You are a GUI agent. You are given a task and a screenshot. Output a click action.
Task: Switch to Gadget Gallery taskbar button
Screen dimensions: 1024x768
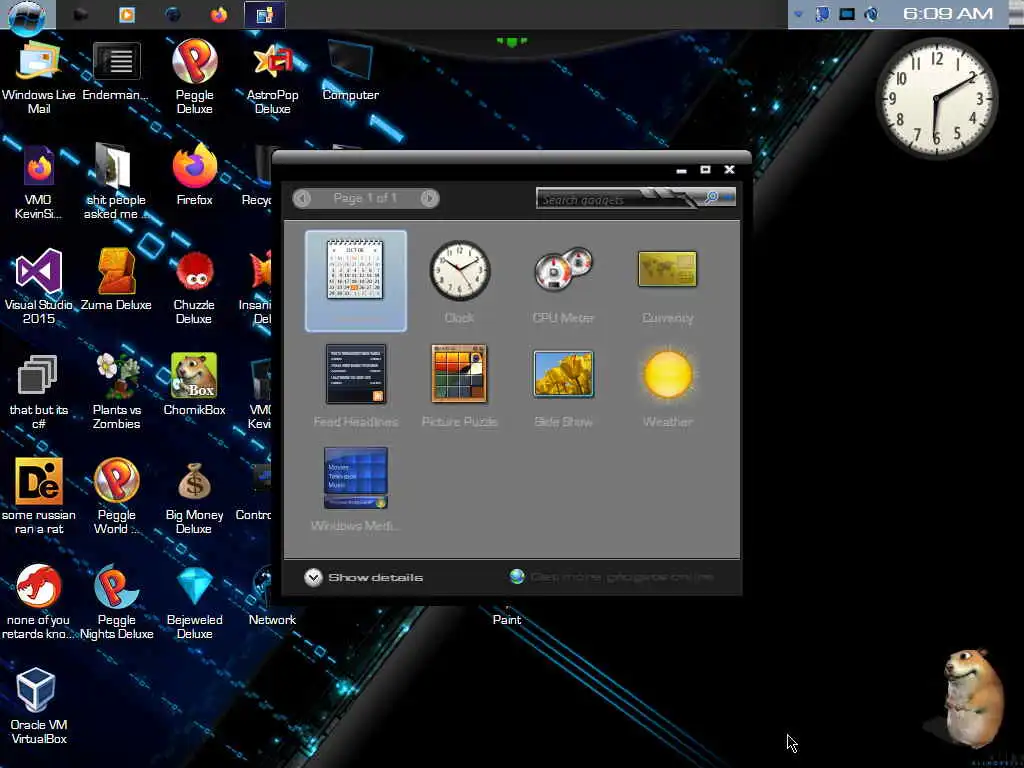click(x=264, y=14)
